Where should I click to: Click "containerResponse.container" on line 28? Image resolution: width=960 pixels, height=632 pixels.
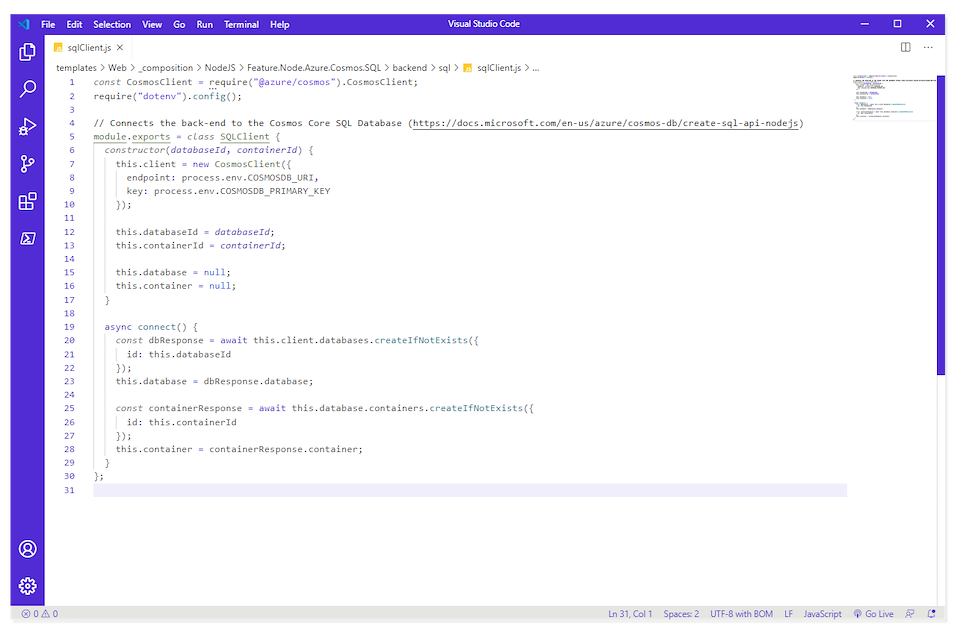(283, 449)
